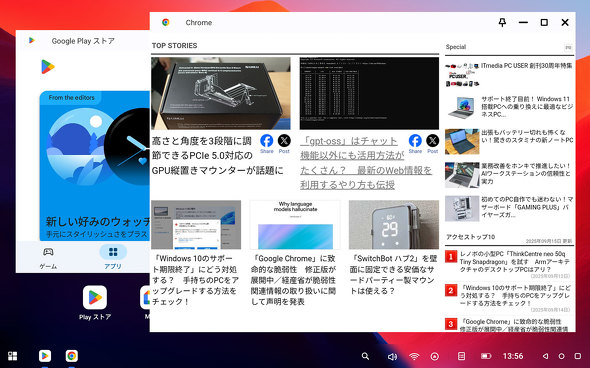Click the Play Store icon in the Google Play window title bar
Image resolution: width=590 pixels, height=368 pixels.
(x=32, y=40)
